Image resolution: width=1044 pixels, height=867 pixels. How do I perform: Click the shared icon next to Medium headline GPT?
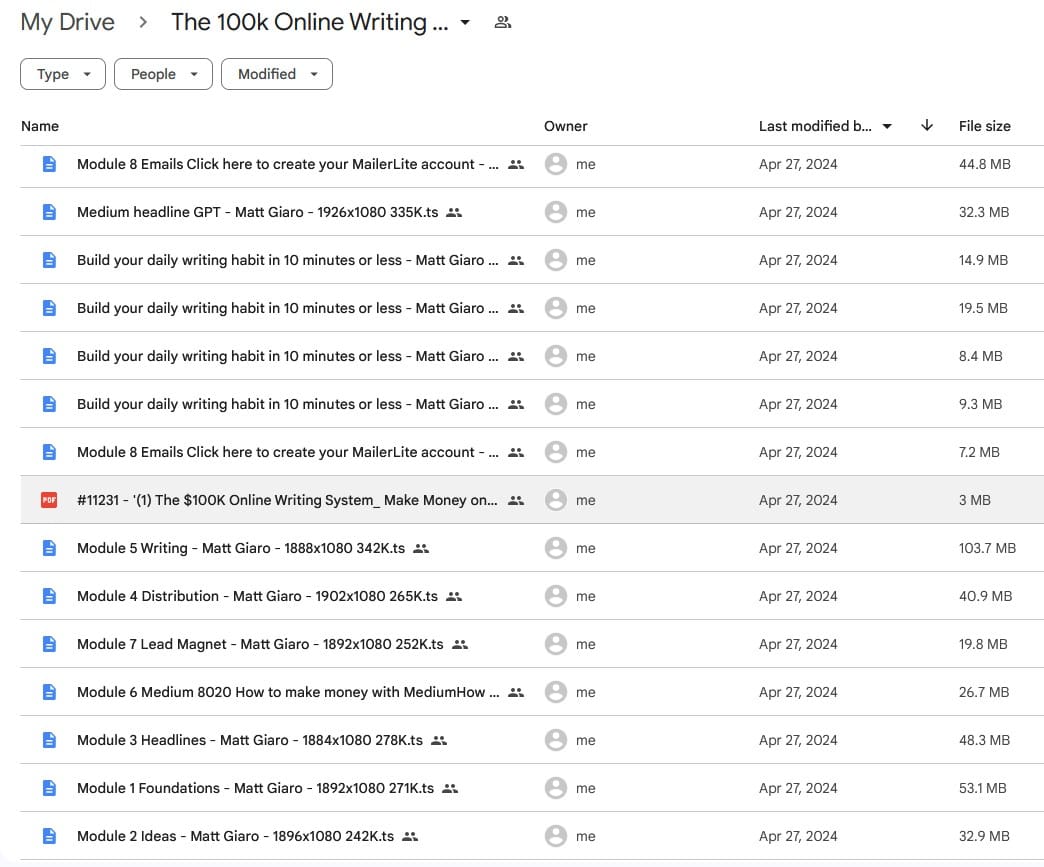454,212
